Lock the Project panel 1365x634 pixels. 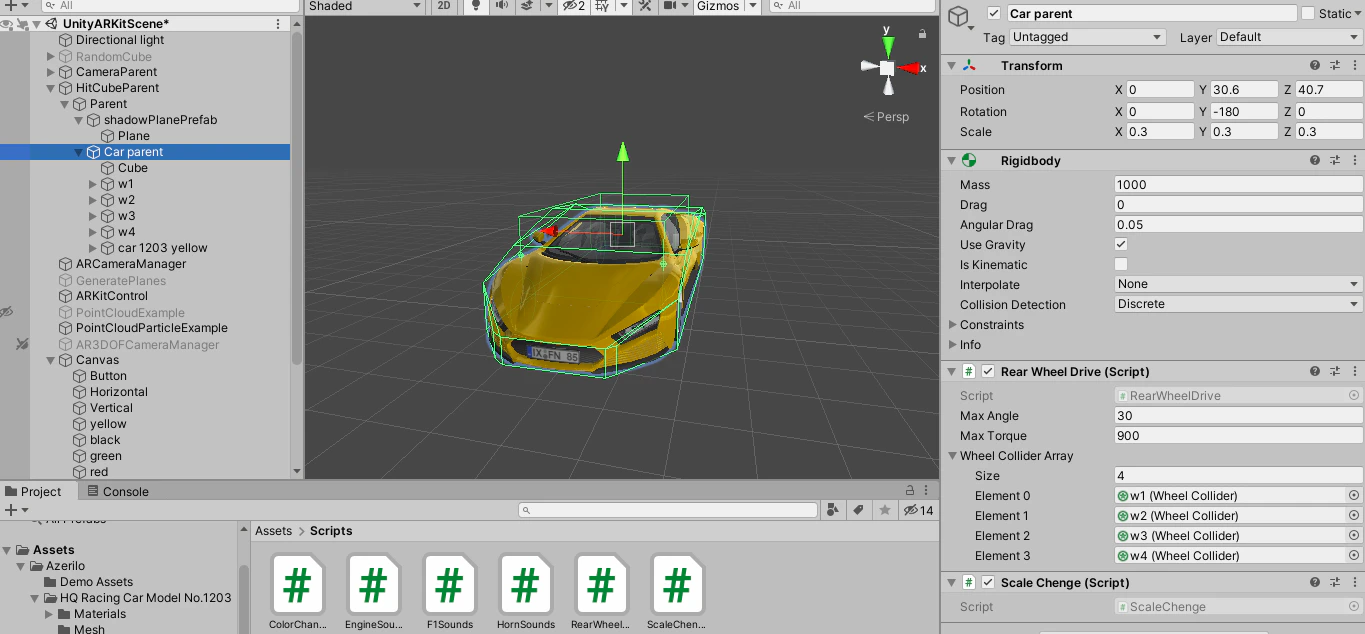910,491
